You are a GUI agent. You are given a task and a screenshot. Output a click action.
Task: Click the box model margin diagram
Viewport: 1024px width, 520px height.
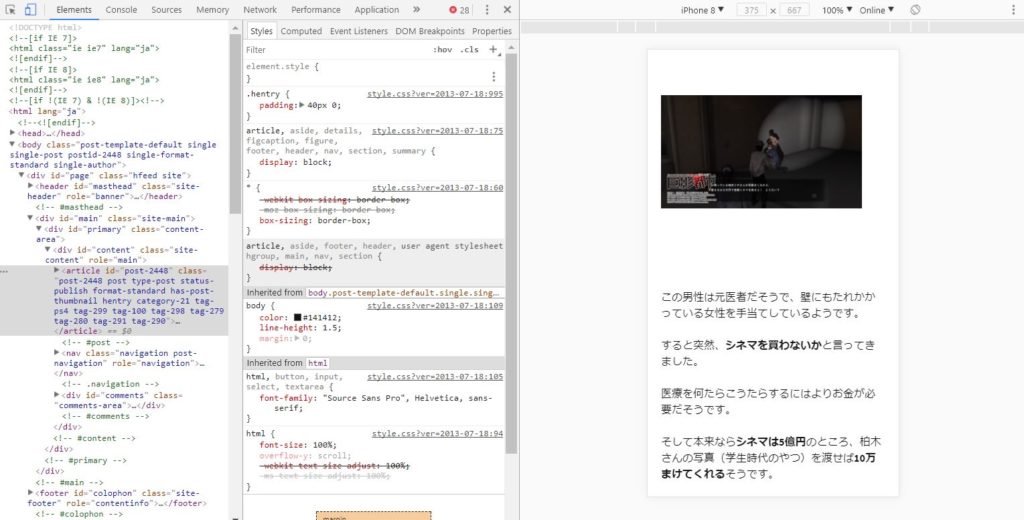click(374, 515)
